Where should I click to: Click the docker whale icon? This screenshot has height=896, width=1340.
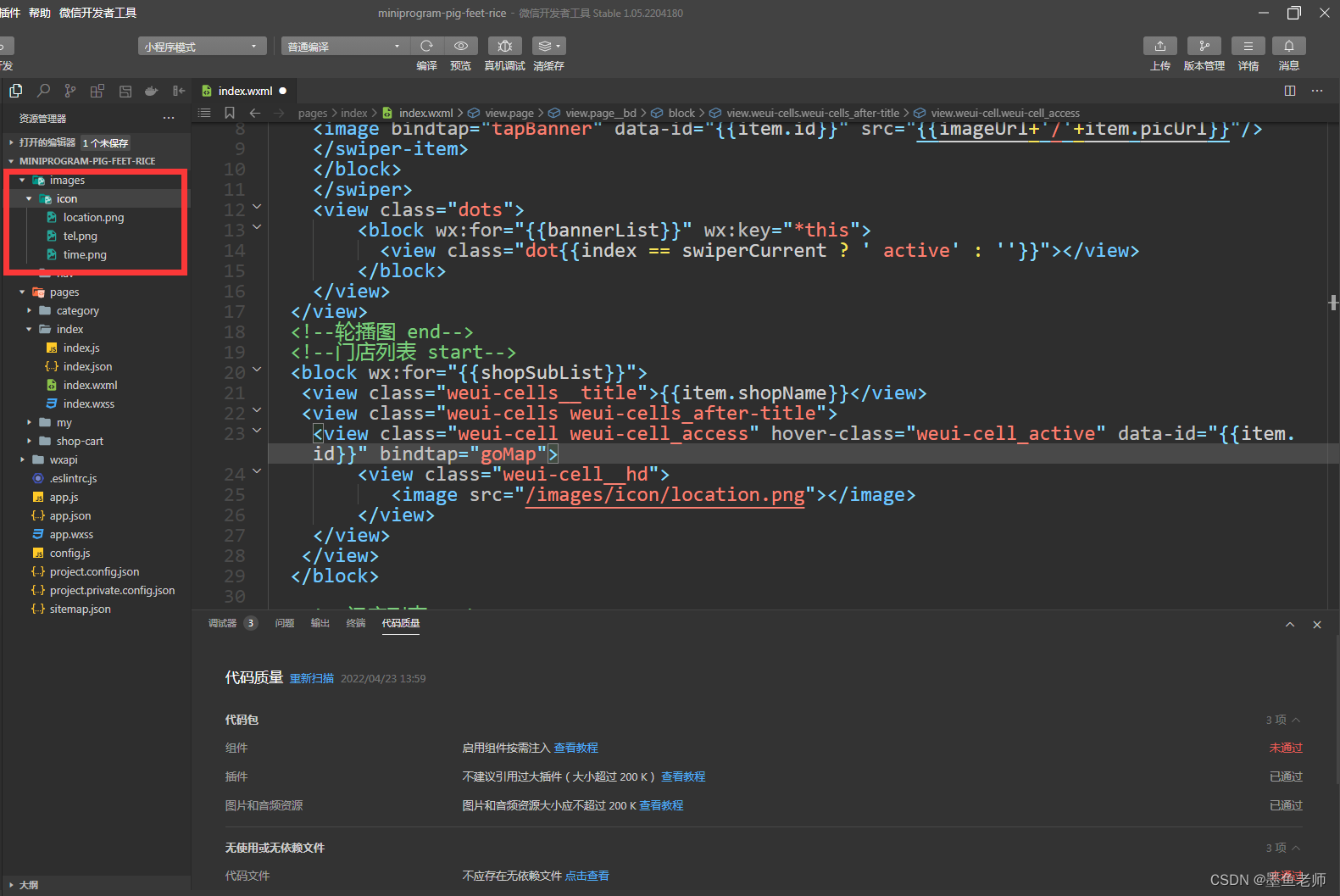coord(152,91)
